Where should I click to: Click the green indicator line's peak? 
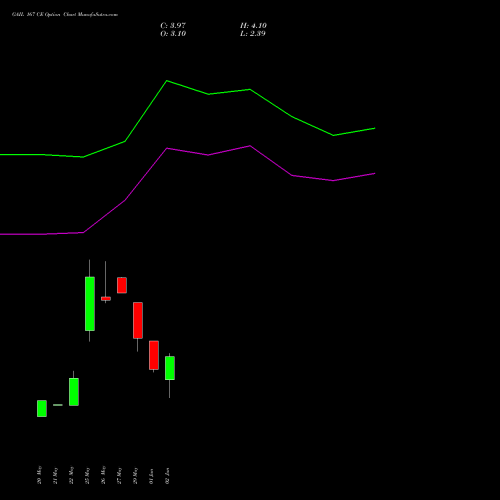click(167, 81)
